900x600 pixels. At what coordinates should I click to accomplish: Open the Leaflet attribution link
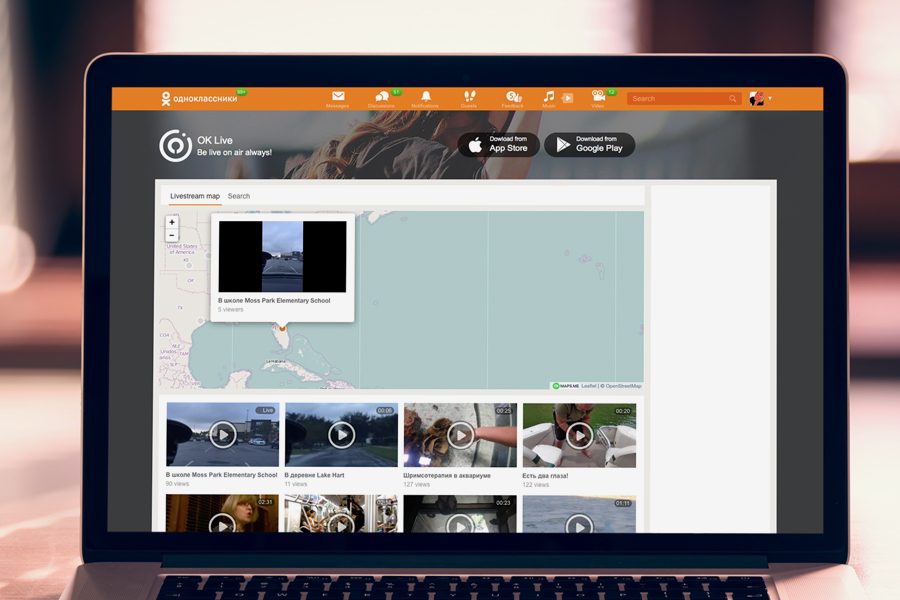click(x=589, y=386)
